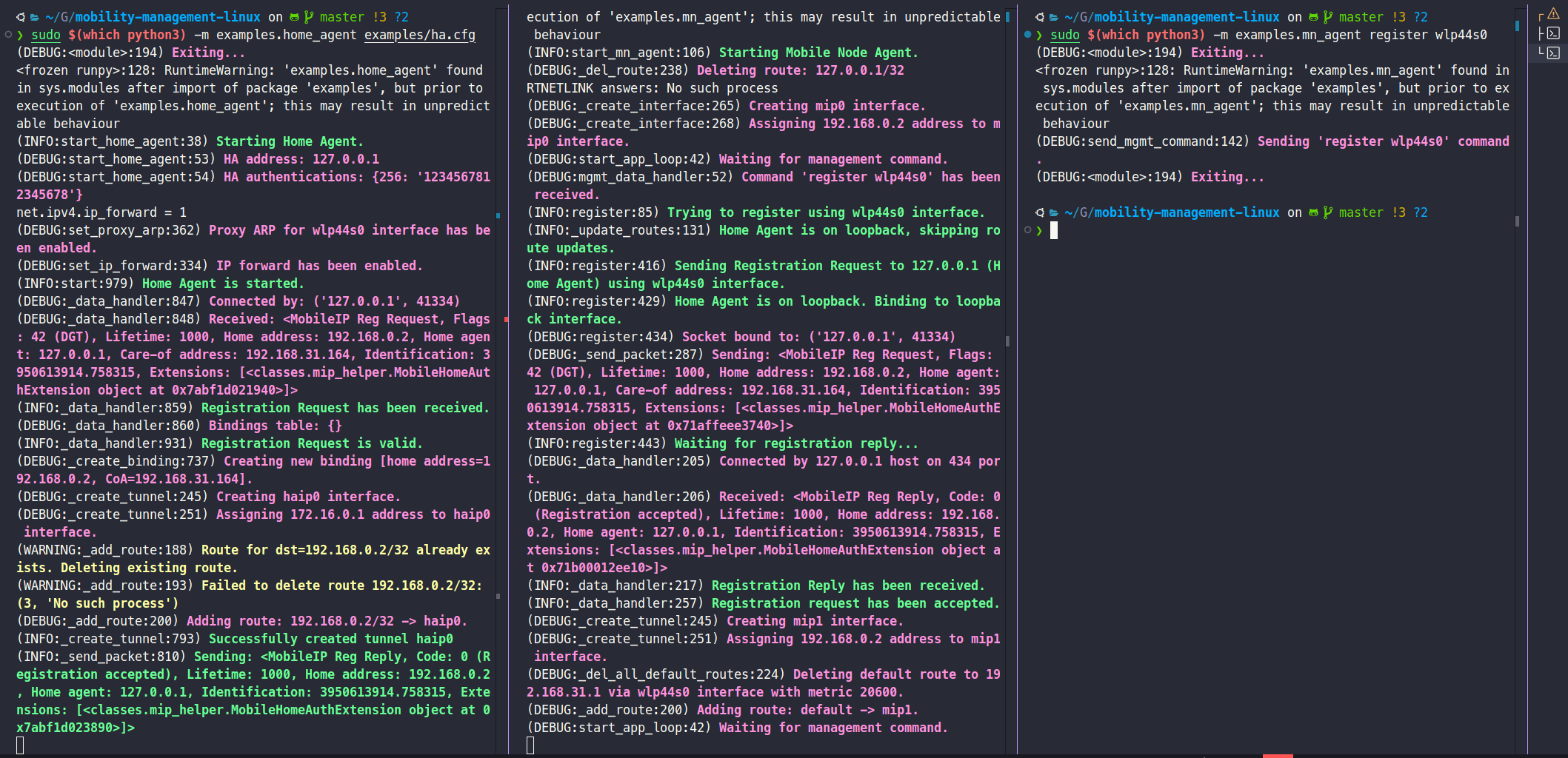Click the scrollbar thumb of the middle terminal pane

coord(1007,341)
